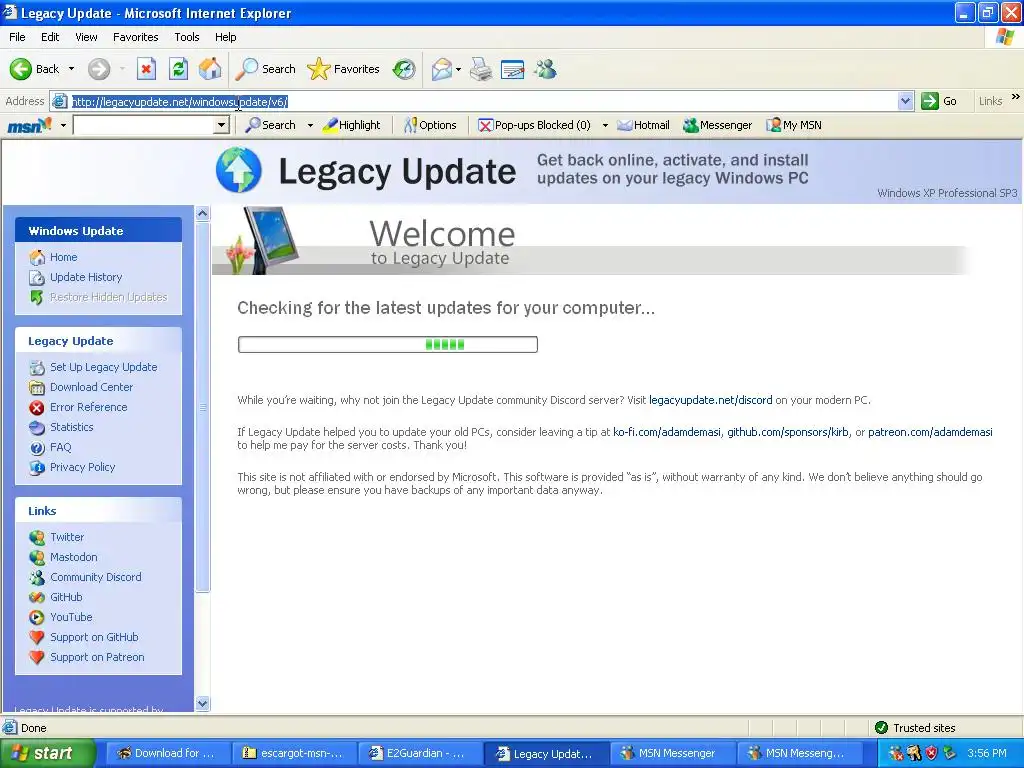
Task: Click Restore Hidden Updates in the sidebar
Action: pos(99,297)
